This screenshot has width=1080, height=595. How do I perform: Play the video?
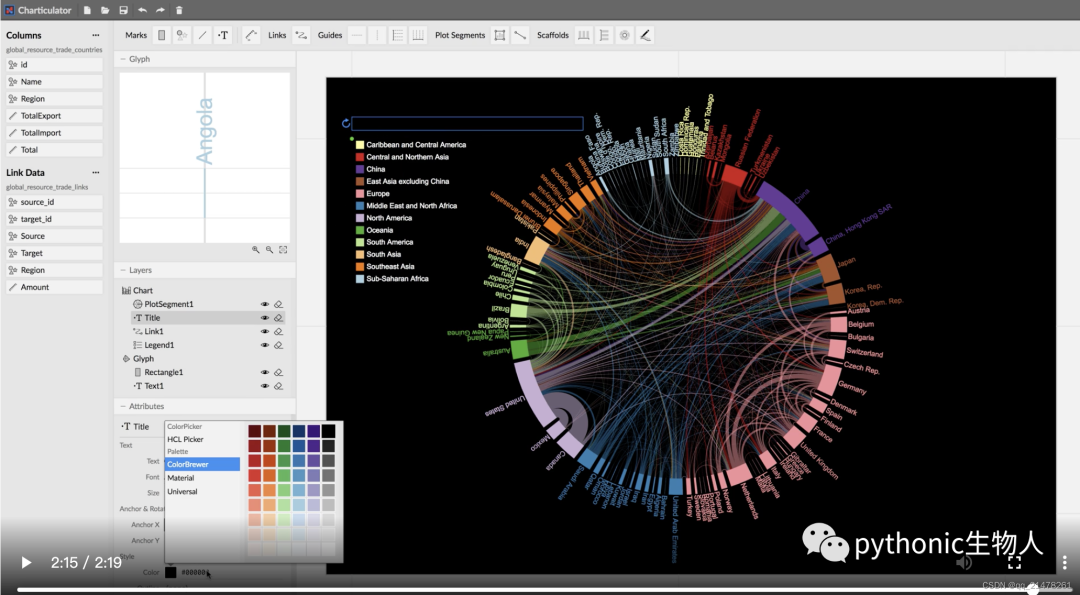[x=26, y=563]
